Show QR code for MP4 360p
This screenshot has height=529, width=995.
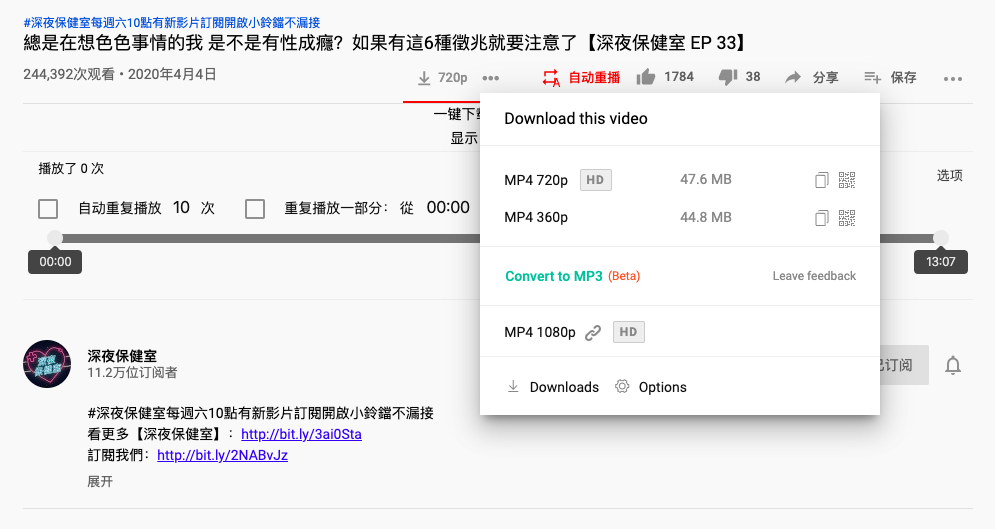(847, 218)
